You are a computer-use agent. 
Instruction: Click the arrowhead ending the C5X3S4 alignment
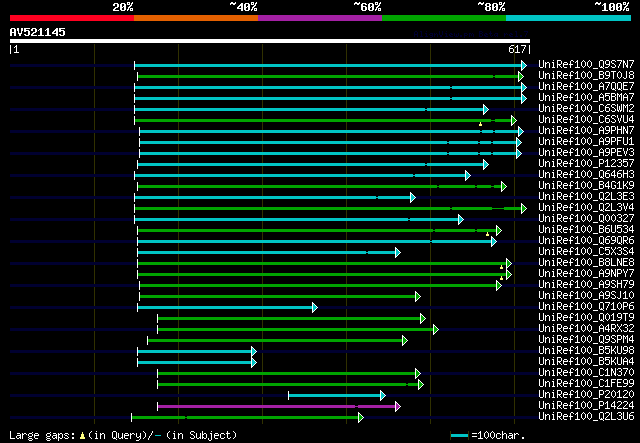(x=398, y=253)
